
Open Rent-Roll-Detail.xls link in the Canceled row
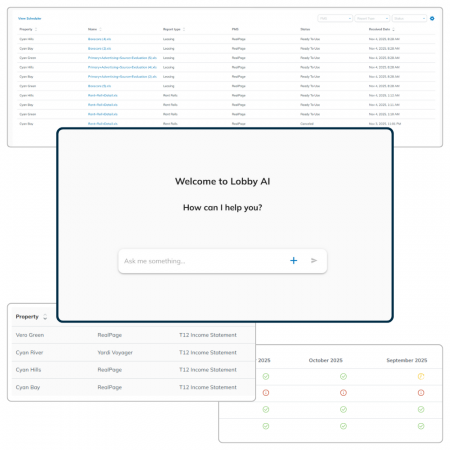103,124
